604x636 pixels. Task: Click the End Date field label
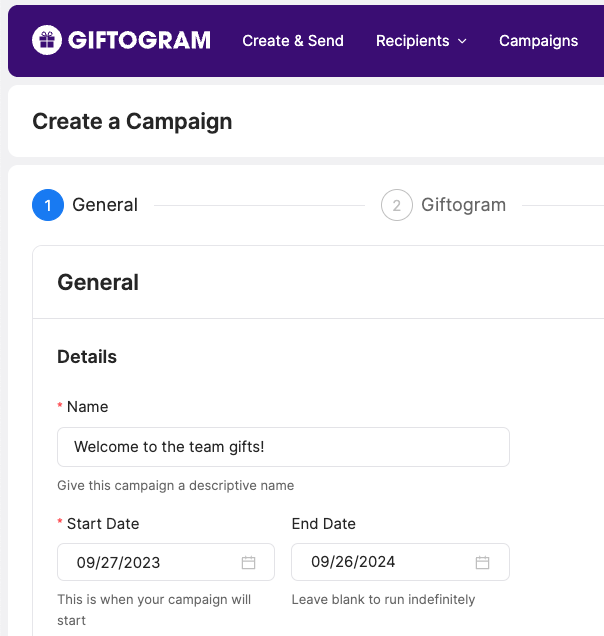point(323,524)
